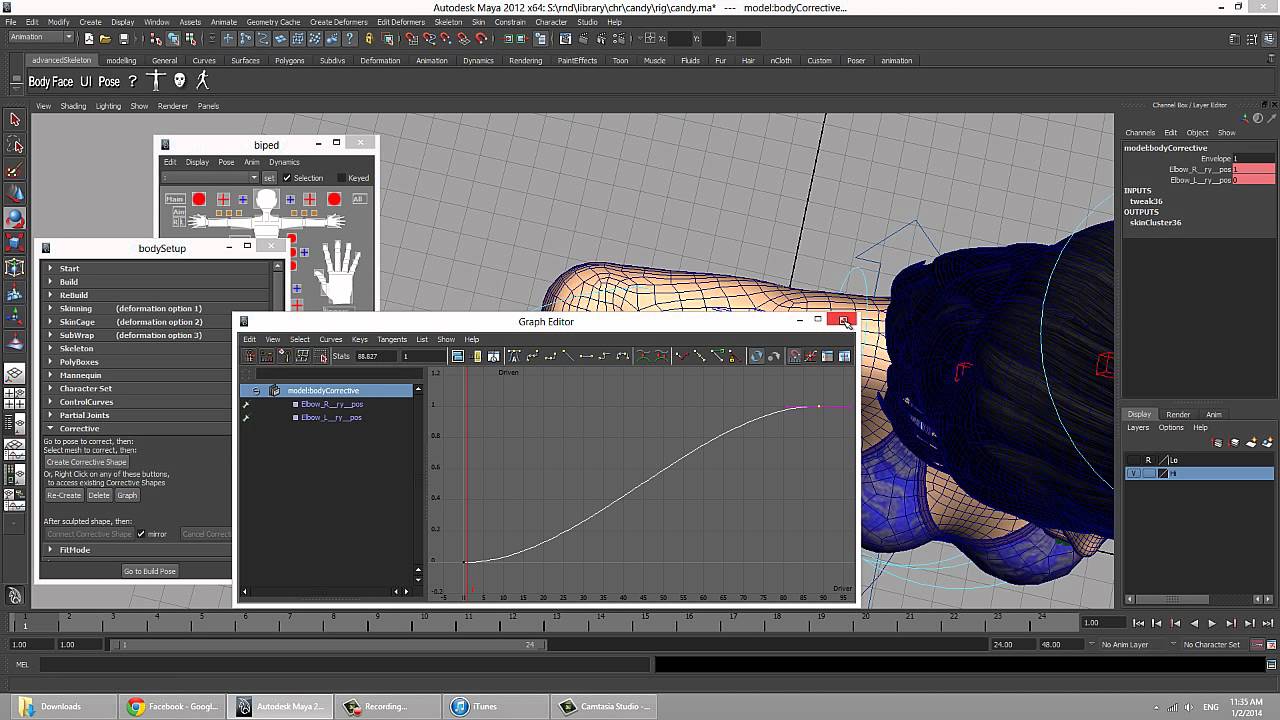Open the Shading menu in viewport panel
Image resolution: width=1280 pixels, height=720 pixels.
coord(73,106)
